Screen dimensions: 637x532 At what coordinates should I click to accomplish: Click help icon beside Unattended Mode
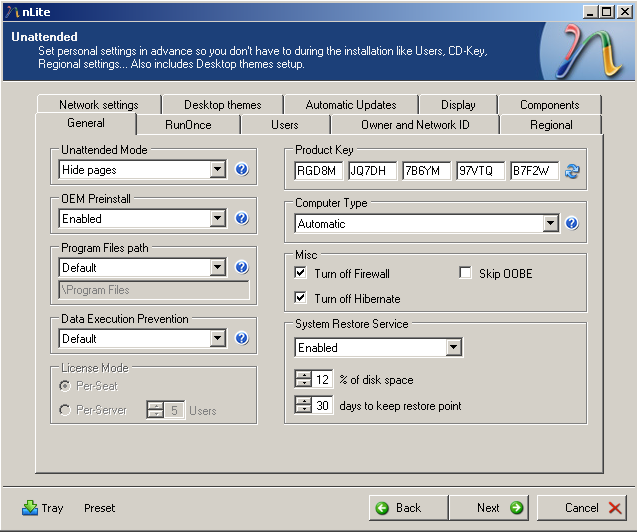(242, 169)
